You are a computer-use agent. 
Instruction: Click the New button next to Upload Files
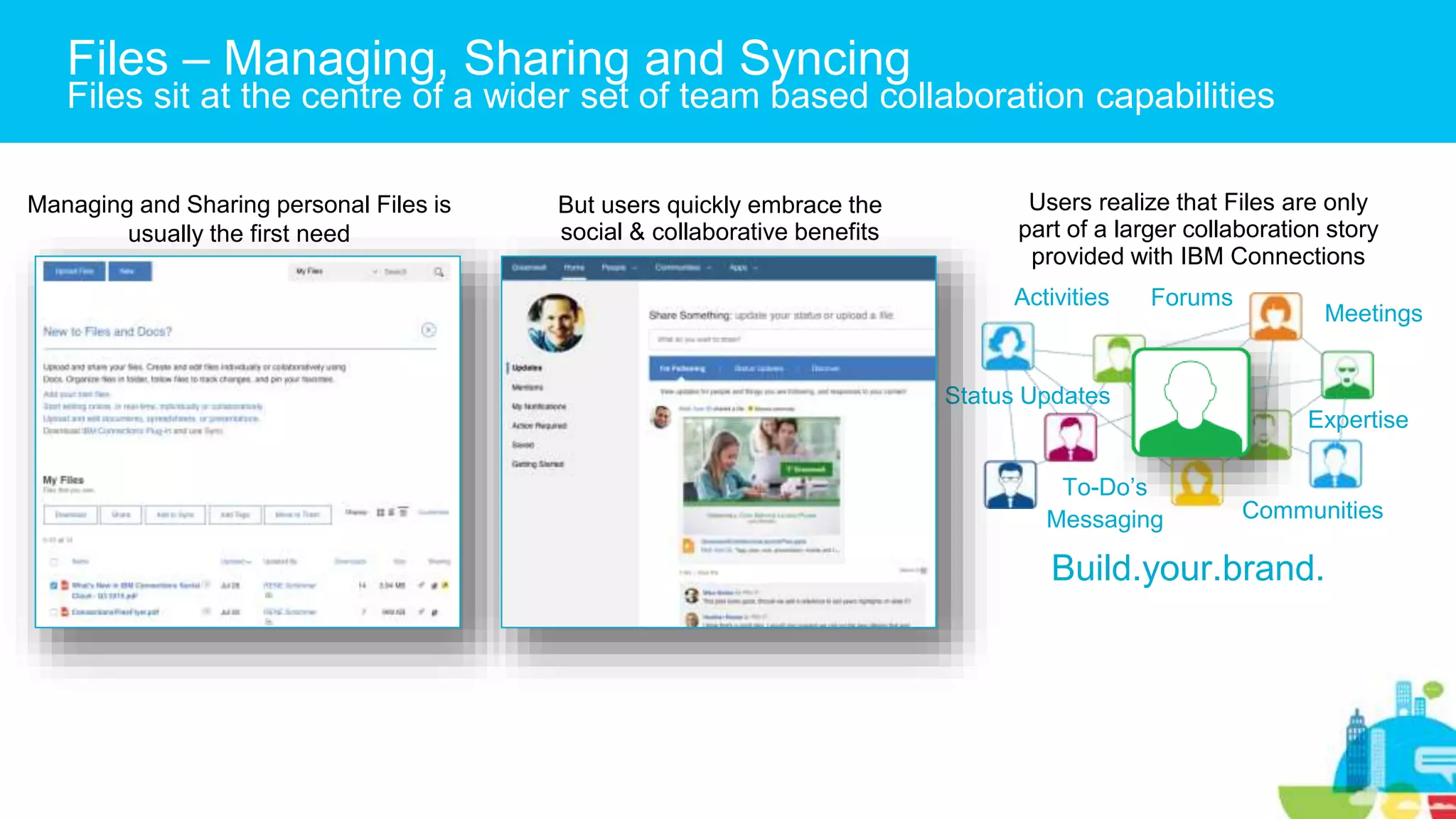pos(129,272)
